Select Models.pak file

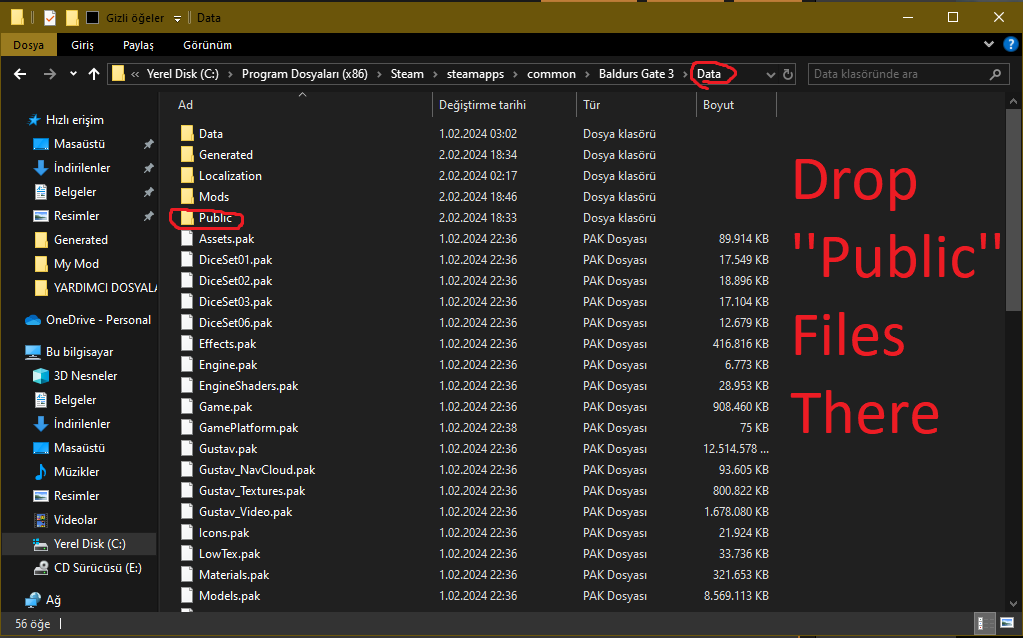(x=230, y=596)
